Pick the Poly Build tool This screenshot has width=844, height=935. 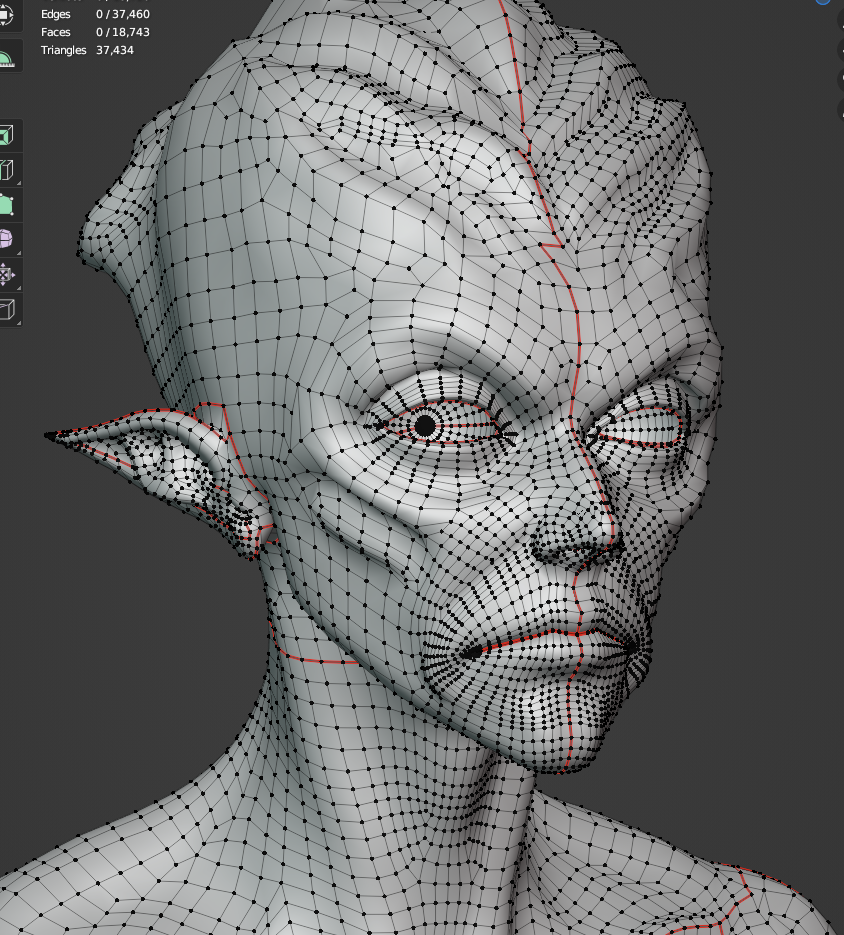[6, 205]
